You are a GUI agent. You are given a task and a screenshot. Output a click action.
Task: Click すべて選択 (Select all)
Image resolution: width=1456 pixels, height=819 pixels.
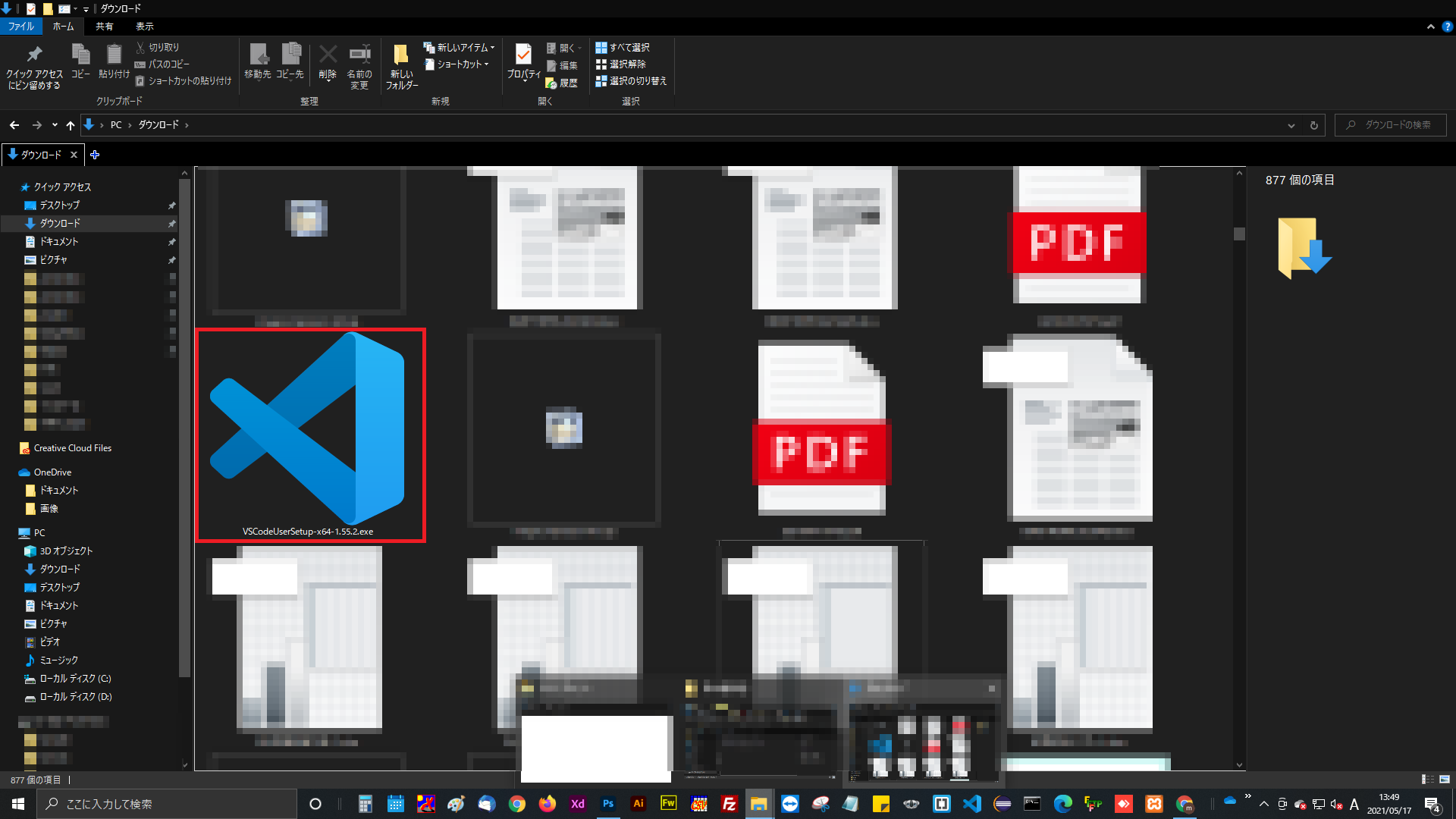pos(623,47)
